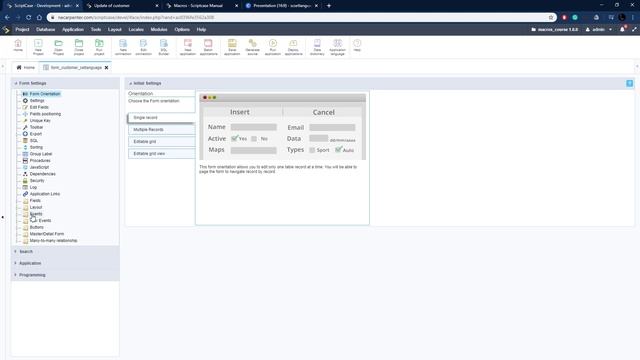Image resolution: width=640 pixels, height=360 pixels.
Task: Open the Database menu
Action: click(45, 29)
